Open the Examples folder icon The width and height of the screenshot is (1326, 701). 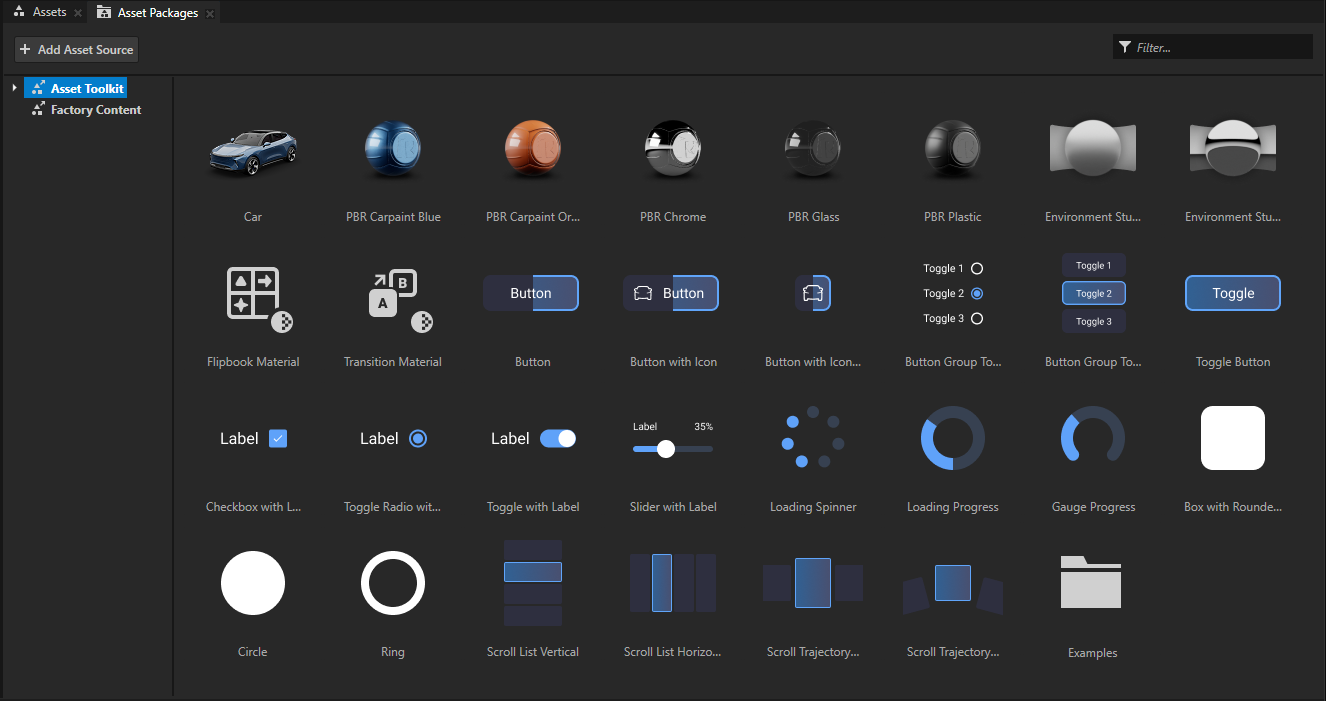click(1092, 582)
